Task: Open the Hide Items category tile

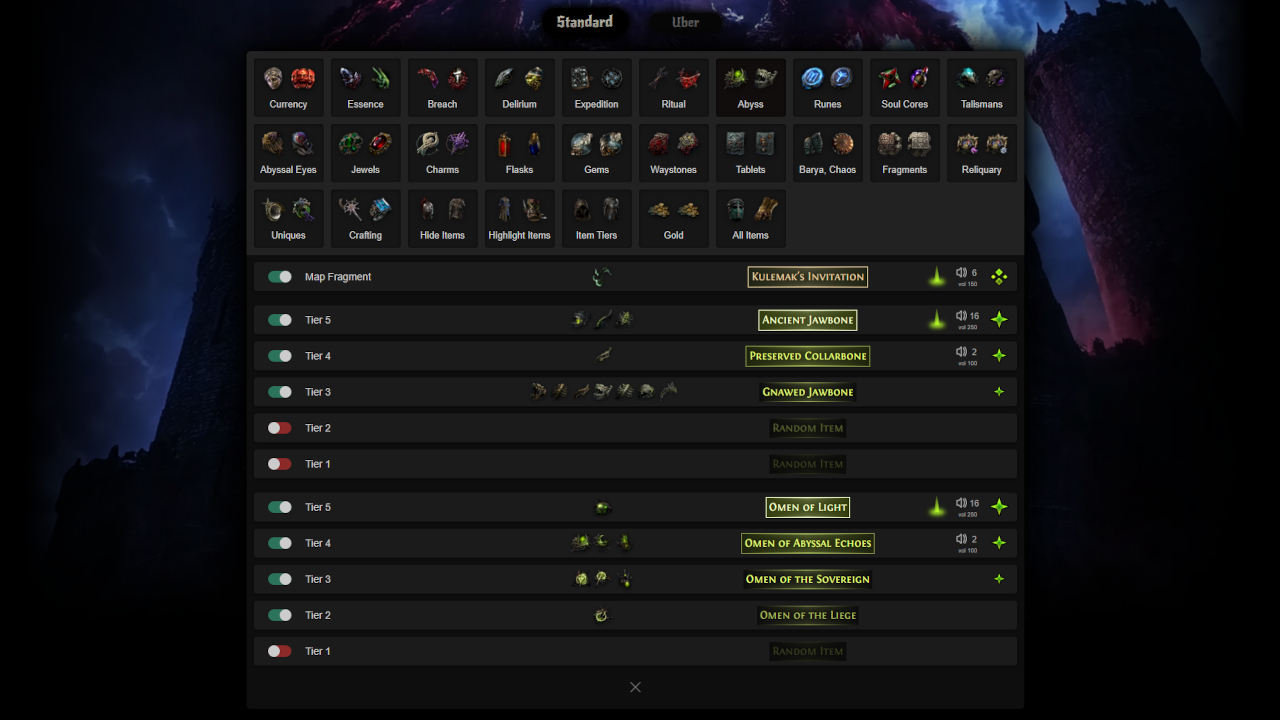Action: [x=442, y=219]
